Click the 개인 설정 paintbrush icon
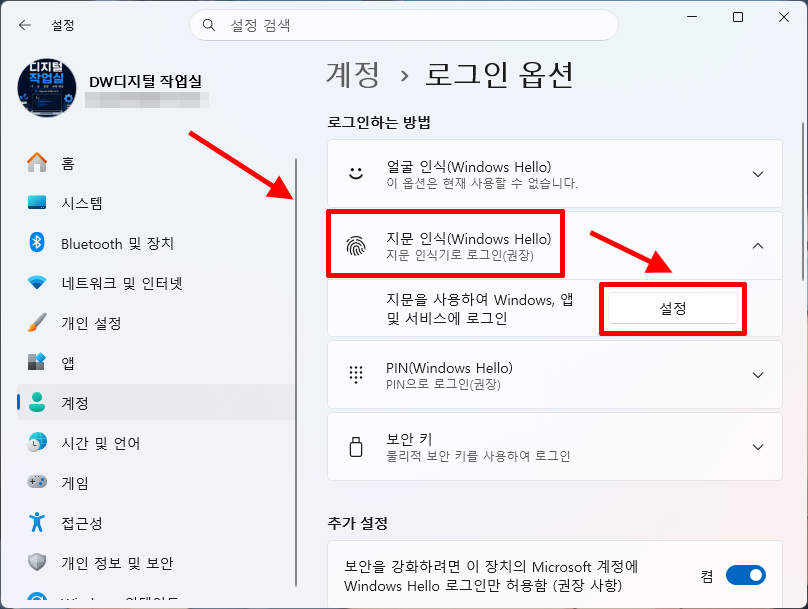The width and height of the screenshot is (808, 609). coord(37,323)
